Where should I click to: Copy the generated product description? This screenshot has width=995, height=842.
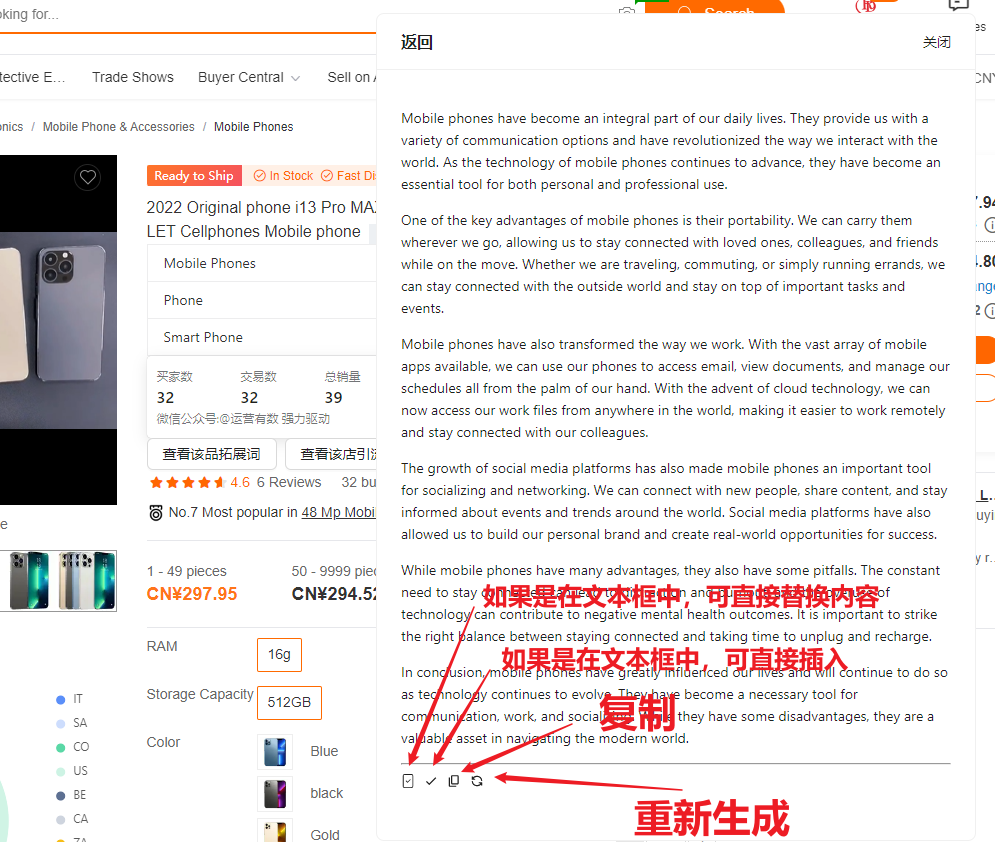click(x=453, y=780)
